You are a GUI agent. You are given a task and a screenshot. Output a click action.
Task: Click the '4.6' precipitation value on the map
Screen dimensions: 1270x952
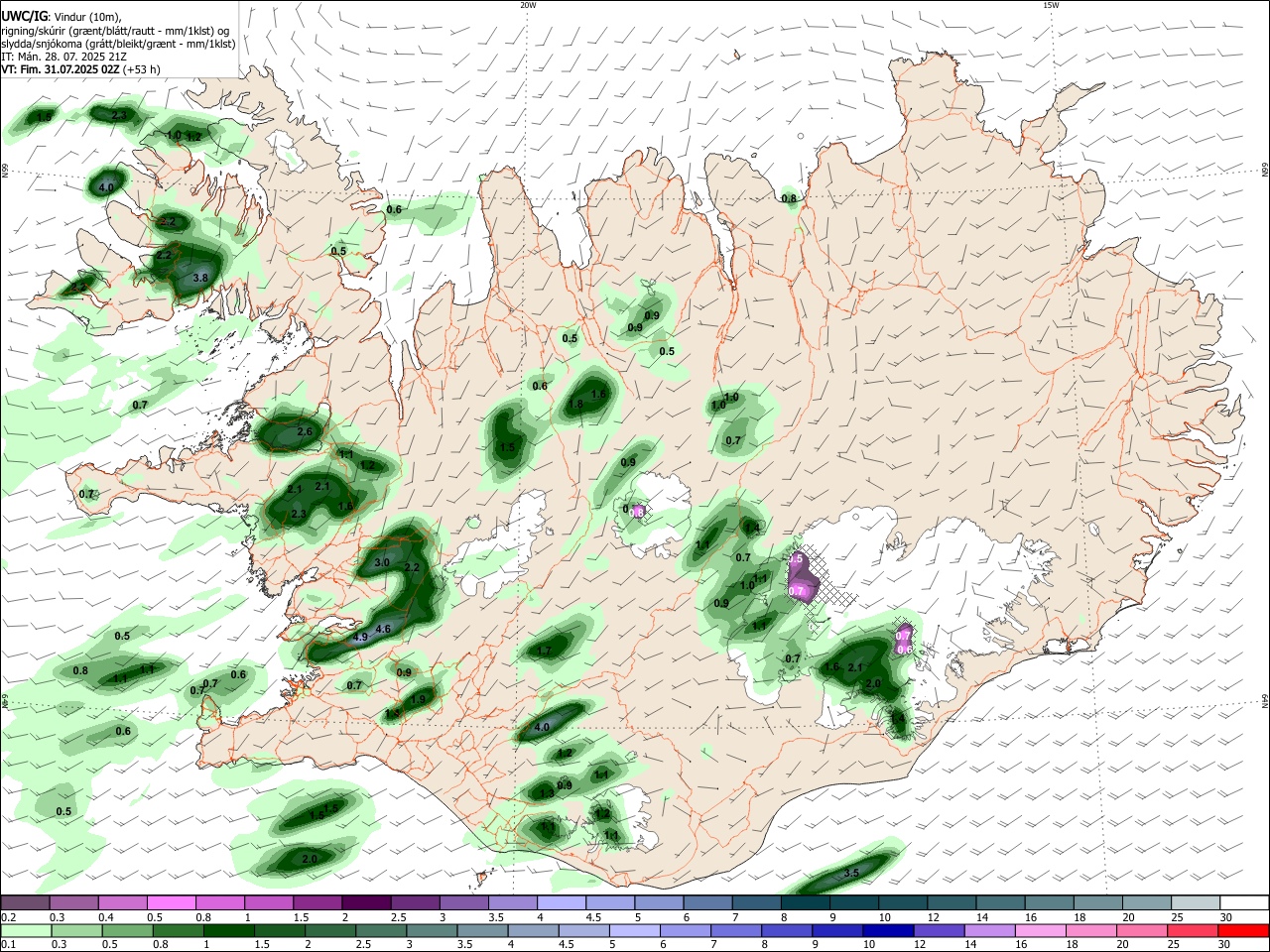[384, 629]
